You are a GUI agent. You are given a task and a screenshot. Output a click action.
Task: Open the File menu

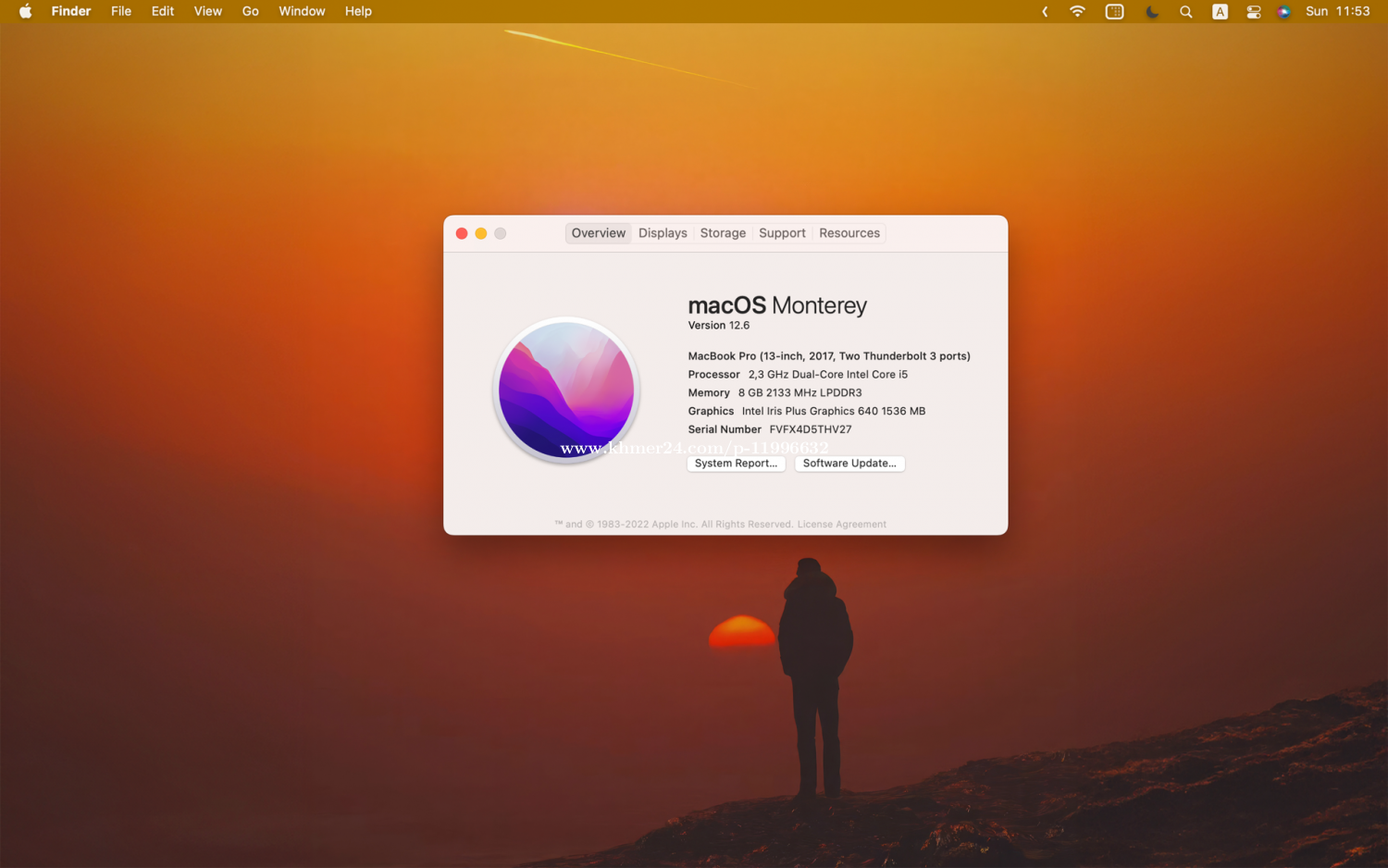121,11
